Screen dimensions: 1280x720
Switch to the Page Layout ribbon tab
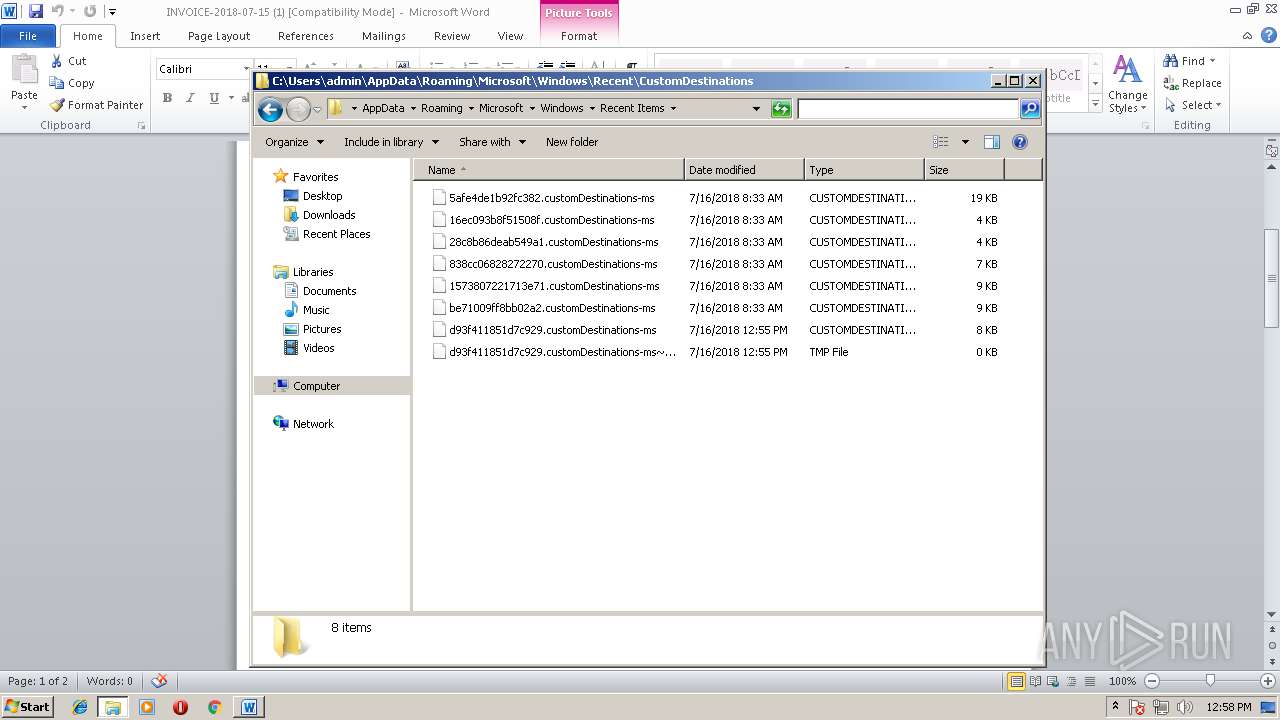(219, 36)
